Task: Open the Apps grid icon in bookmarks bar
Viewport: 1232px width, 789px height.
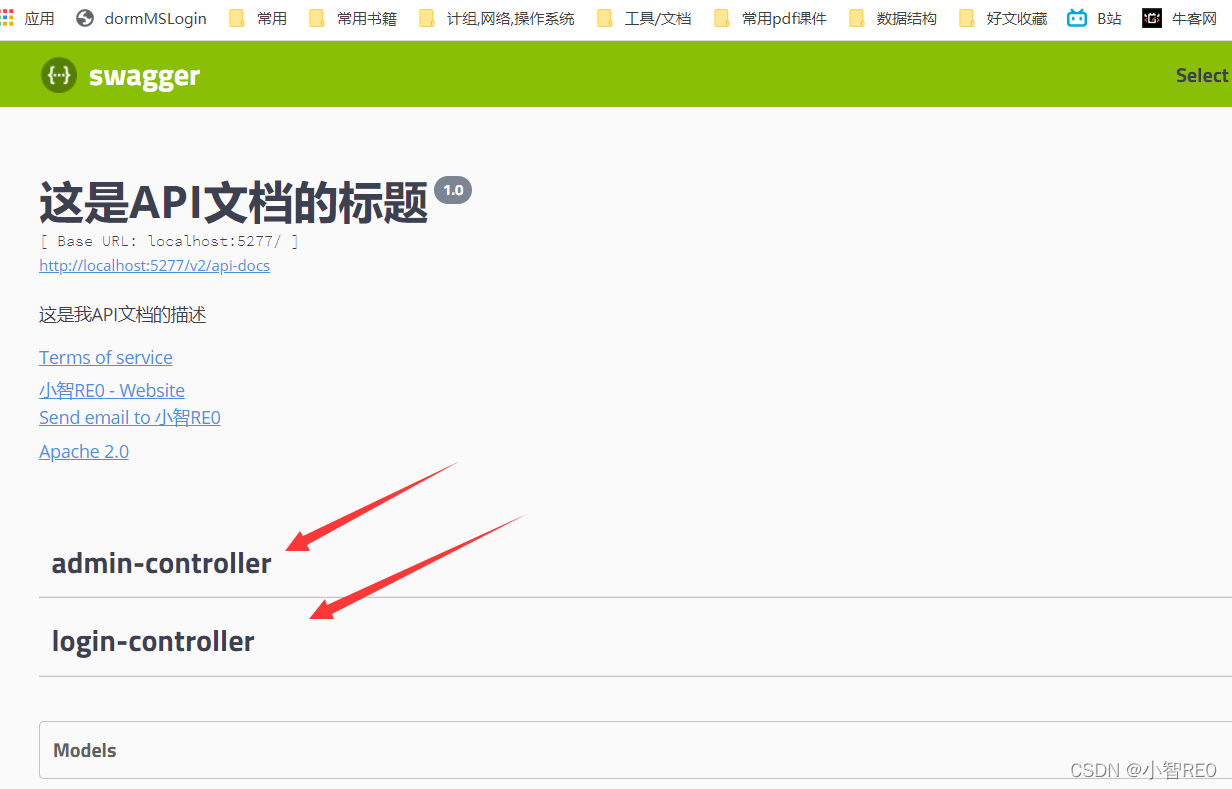Action: (8, 18)
